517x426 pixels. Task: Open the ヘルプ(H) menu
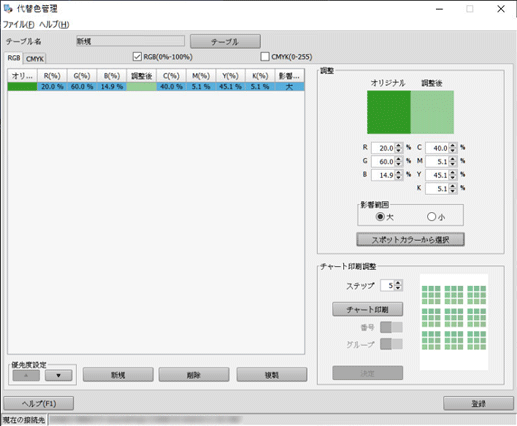pos(54,25)
